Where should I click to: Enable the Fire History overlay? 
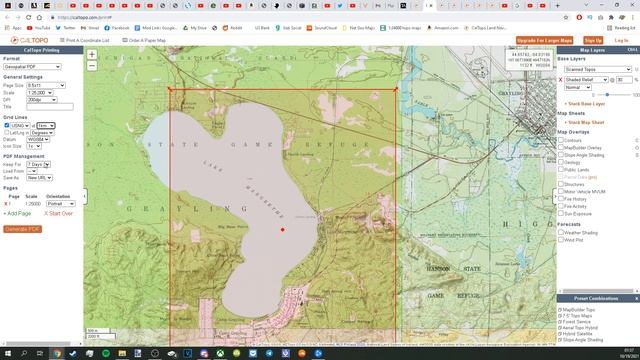pyautogui.click(x=561, y=199)
